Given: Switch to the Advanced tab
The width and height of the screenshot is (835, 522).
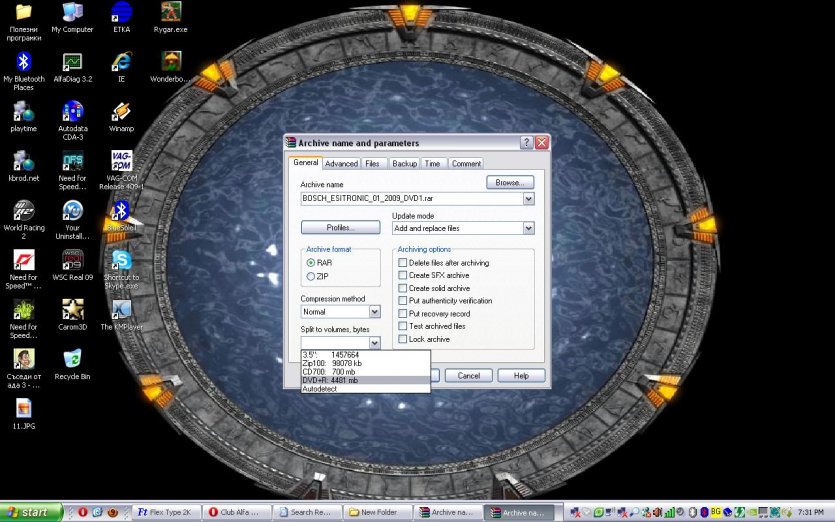Looking at the screenshot, I should coord(341,163).
